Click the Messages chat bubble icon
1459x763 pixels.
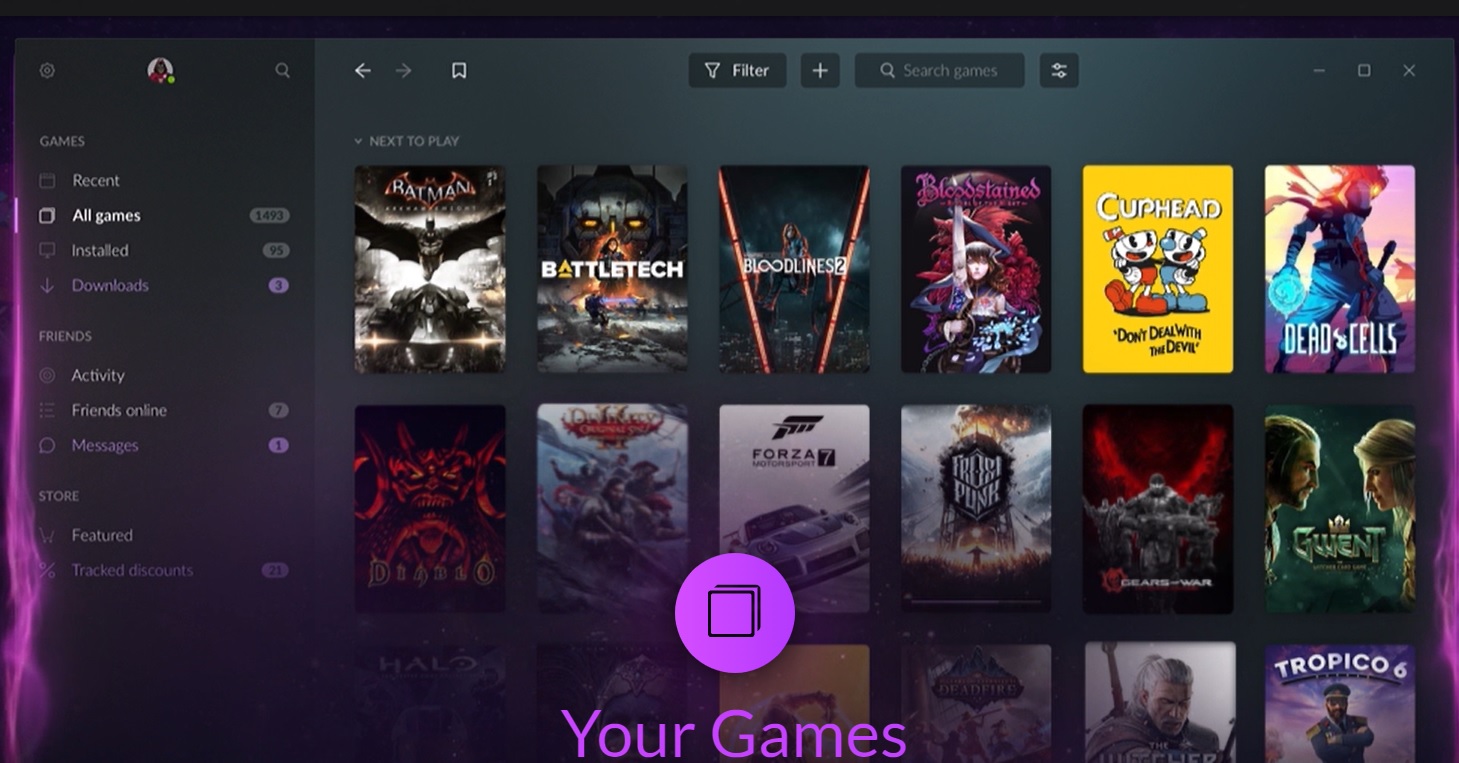(x=47, y=446)
